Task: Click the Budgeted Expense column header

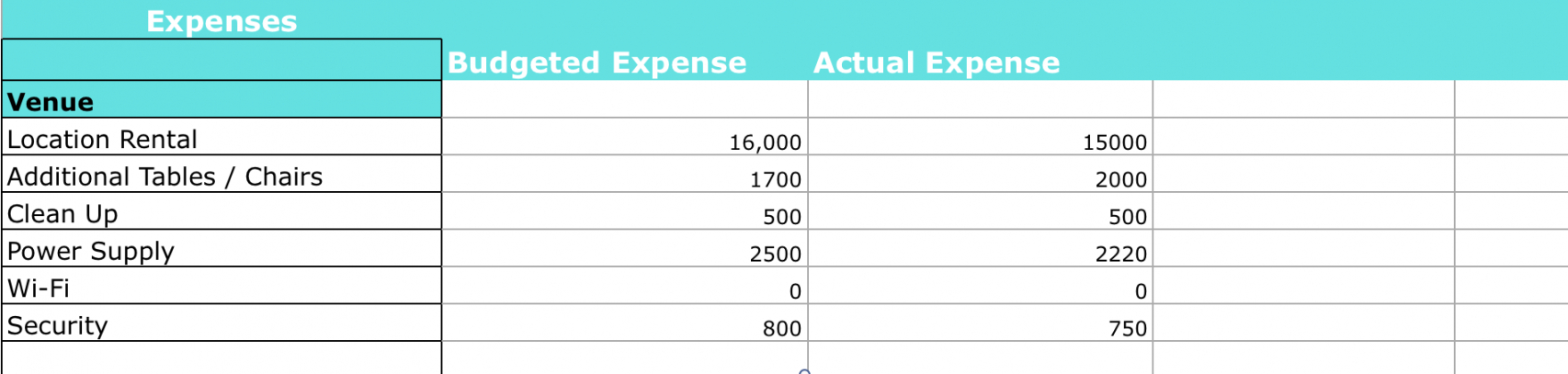Action: [x=597, y=62]
